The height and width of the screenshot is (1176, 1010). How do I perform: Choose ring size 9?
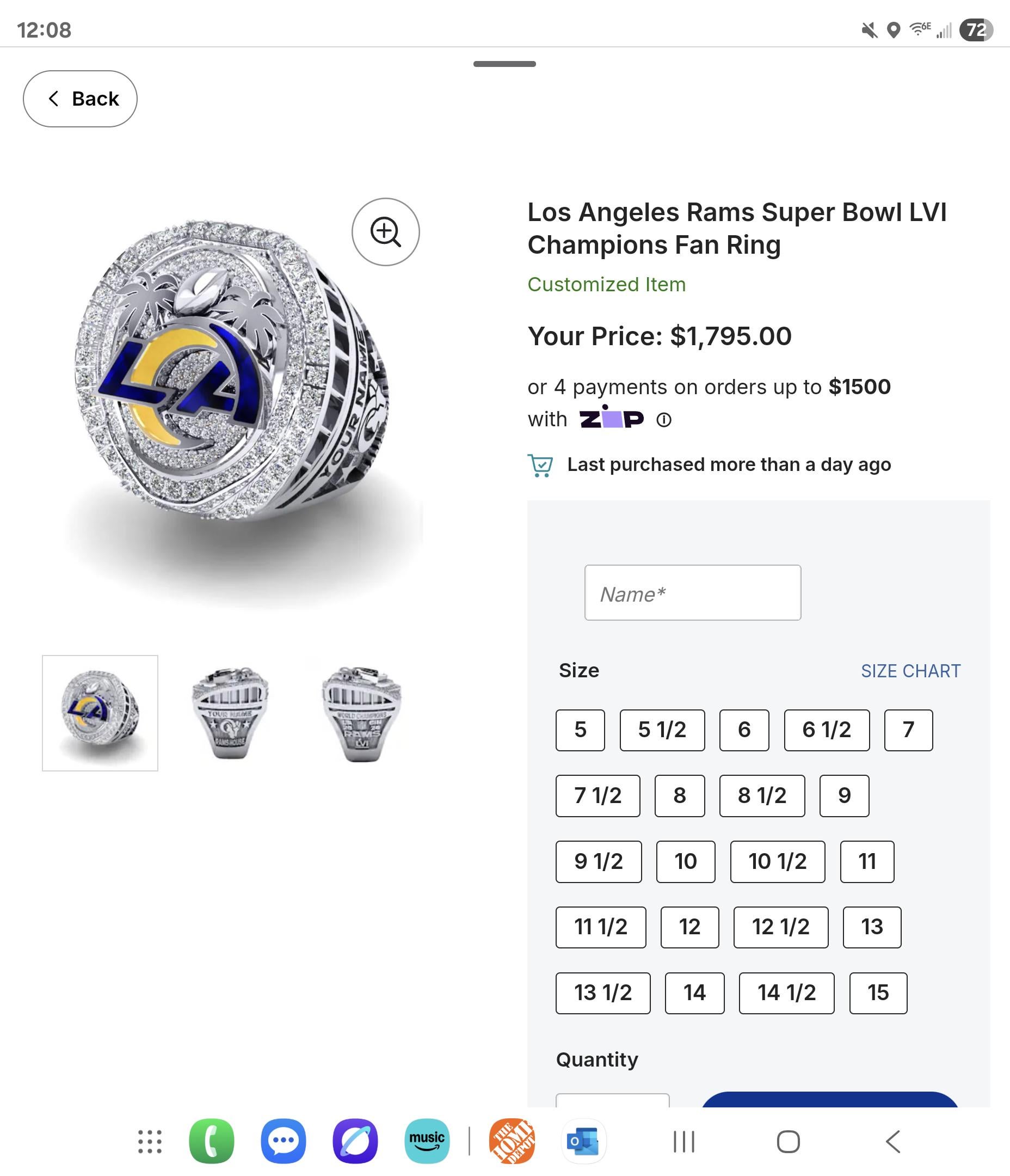843,796
